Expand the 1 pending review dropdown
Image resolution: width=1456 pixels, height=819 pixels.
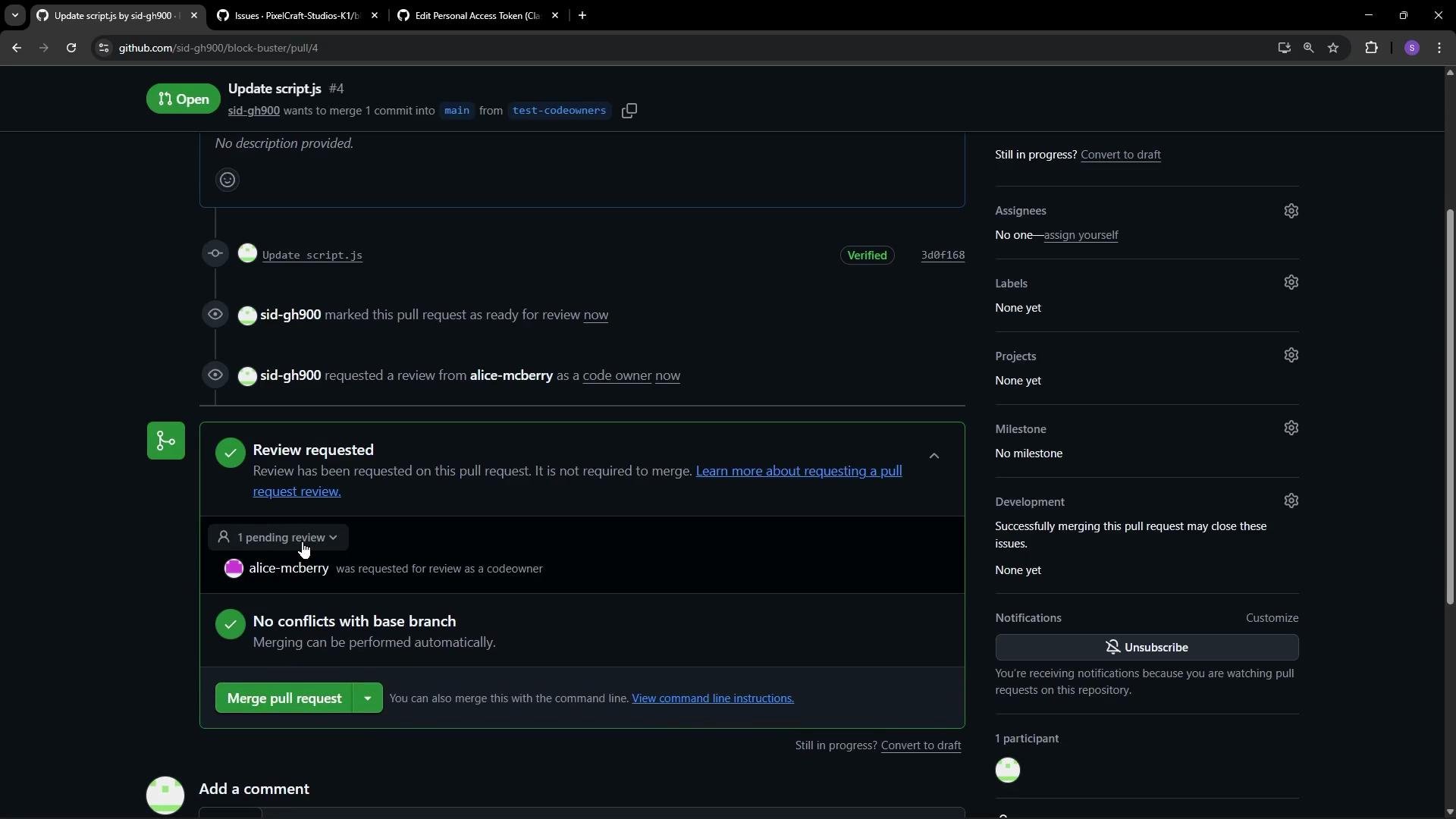[x=278, y=537]
